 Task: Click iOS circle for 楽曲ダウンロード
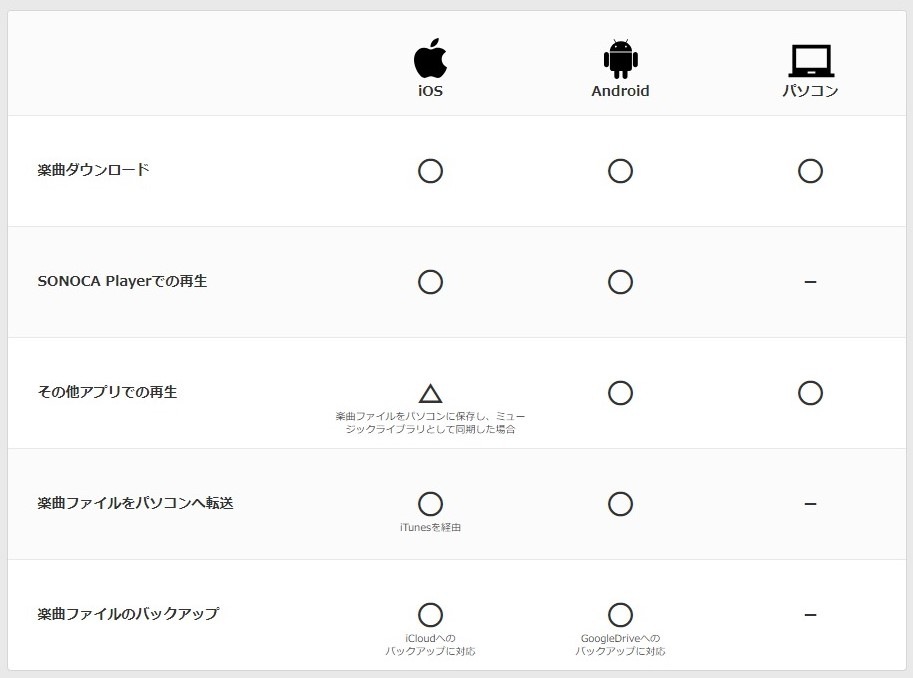(x=430, y=171)
